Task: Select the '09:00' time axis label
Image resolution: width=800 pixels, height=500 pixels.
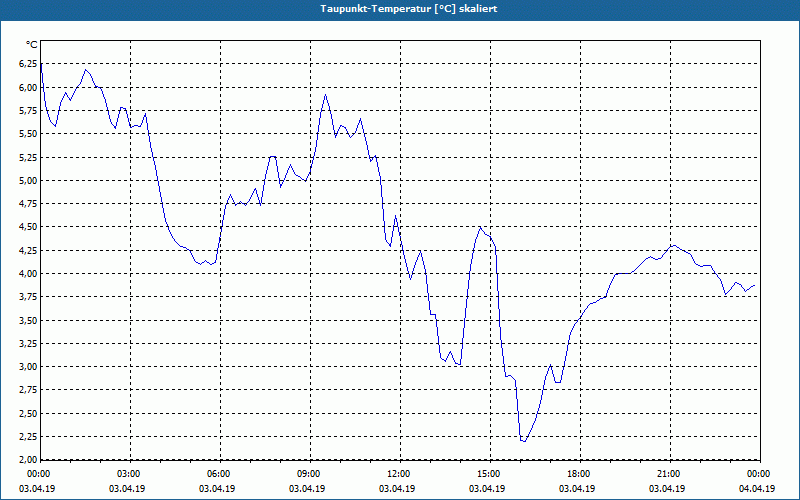Action: [307, 474]
